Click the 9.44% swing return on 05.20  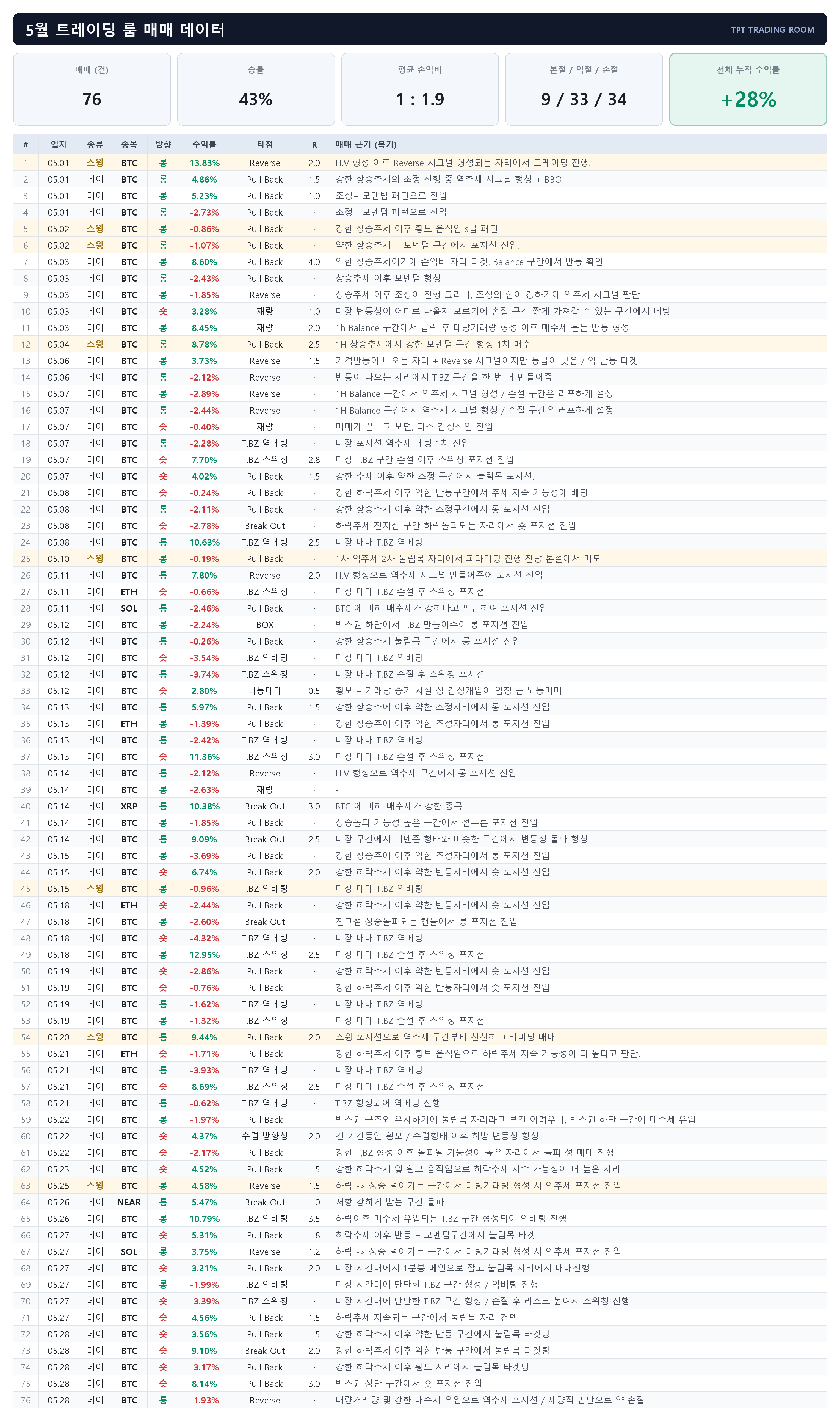point(204,1037)
